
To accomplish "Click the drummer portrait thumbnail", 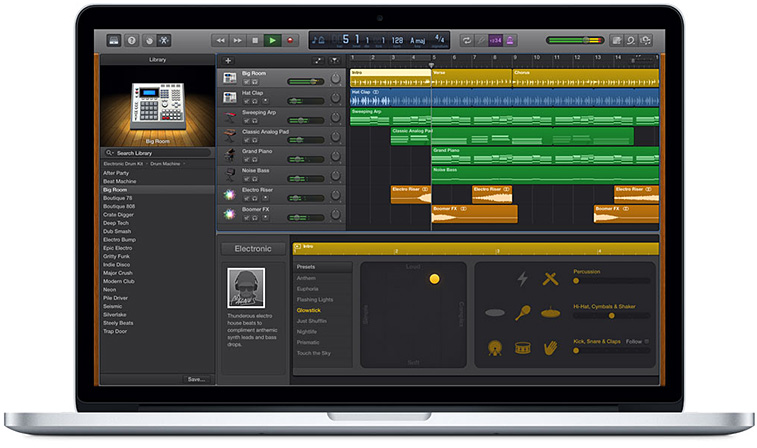I will click(246, 288).
